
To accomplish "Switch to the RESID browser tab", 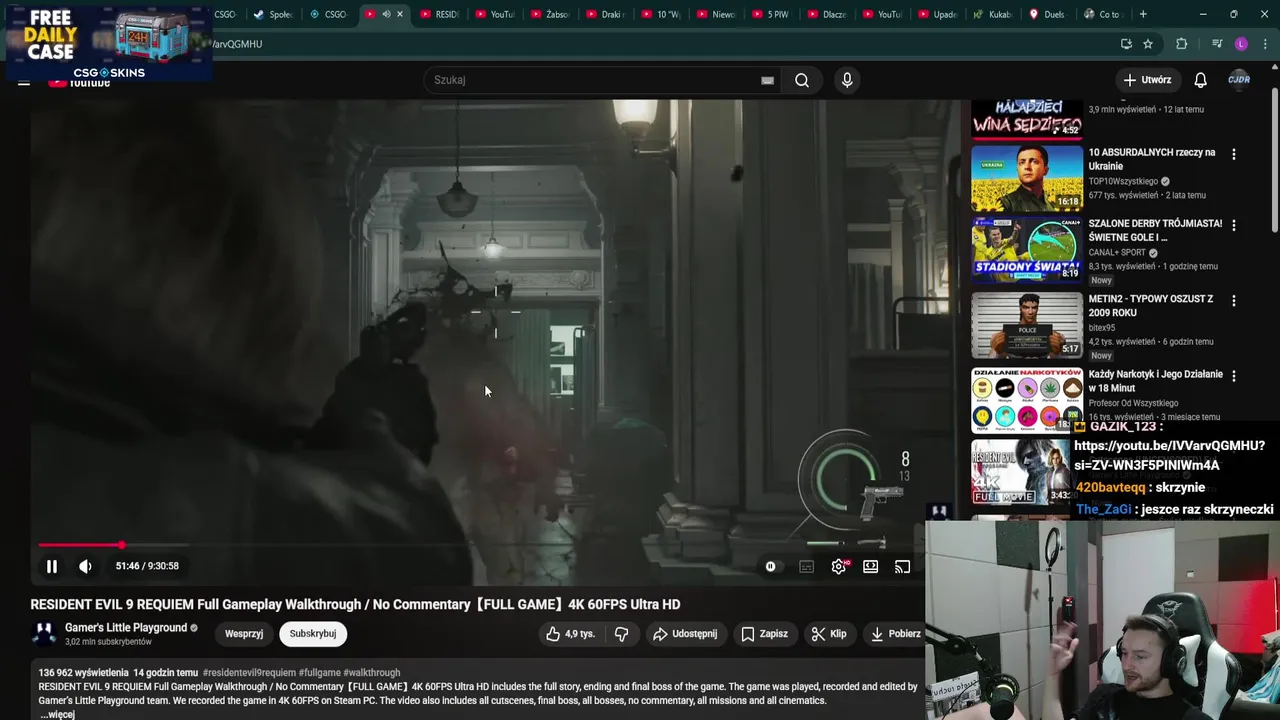I will 439,14.
